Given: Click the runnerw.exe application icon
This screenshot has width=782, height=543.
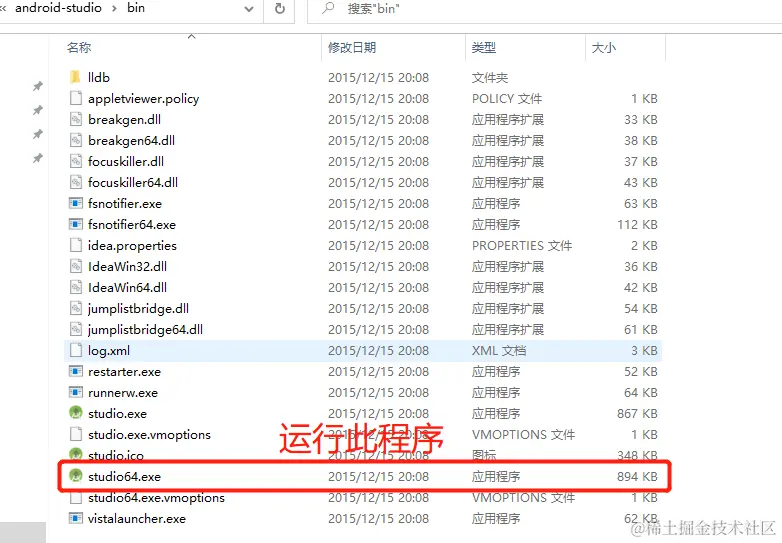Looking at the screenshot, I should coord(75,392).
